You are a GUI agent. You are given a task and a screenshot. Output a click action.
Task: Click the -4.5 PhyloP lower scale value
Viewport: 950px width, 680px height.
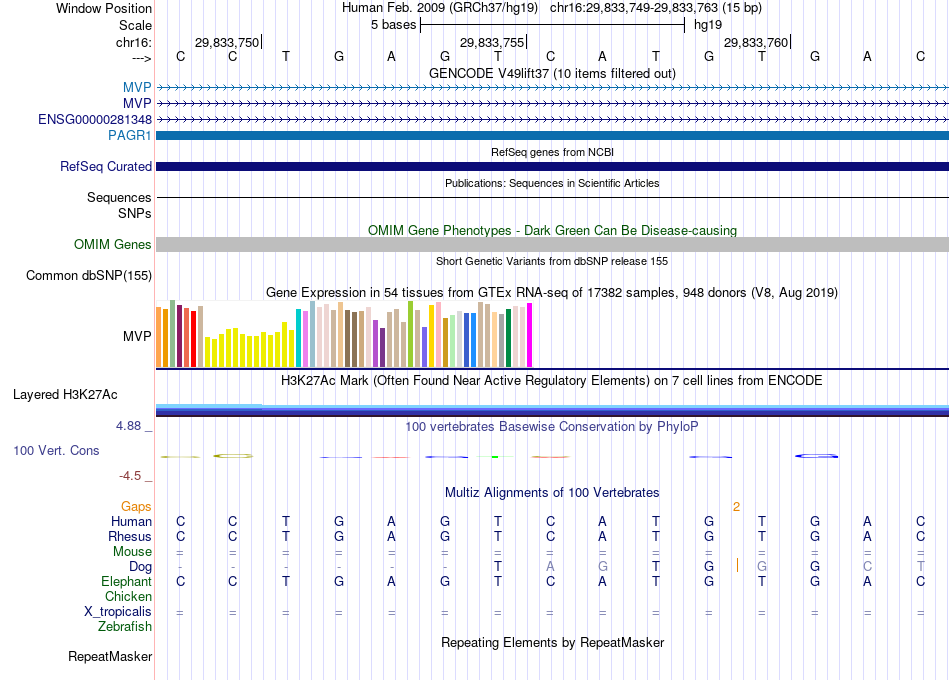tap(130, 476)
